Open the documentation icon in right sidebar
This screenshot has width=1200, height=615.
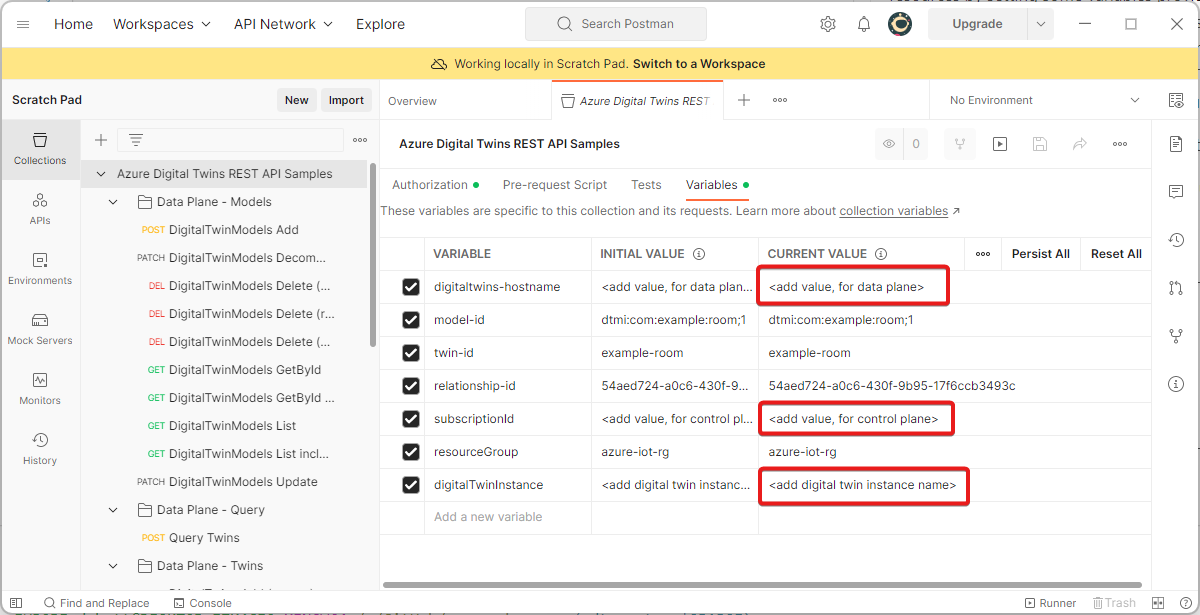(x=1176, y=144)
